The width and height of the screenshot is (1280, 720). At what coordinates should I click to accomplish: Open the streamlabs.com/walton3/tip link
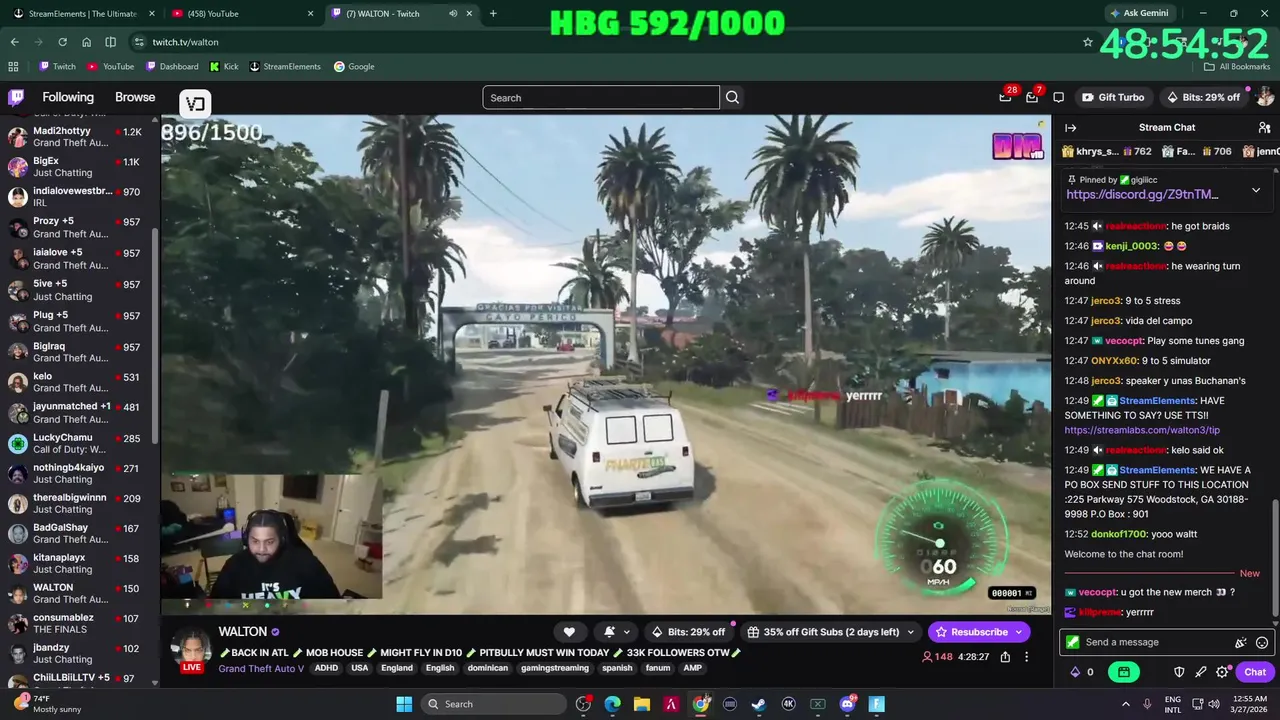1142,430
